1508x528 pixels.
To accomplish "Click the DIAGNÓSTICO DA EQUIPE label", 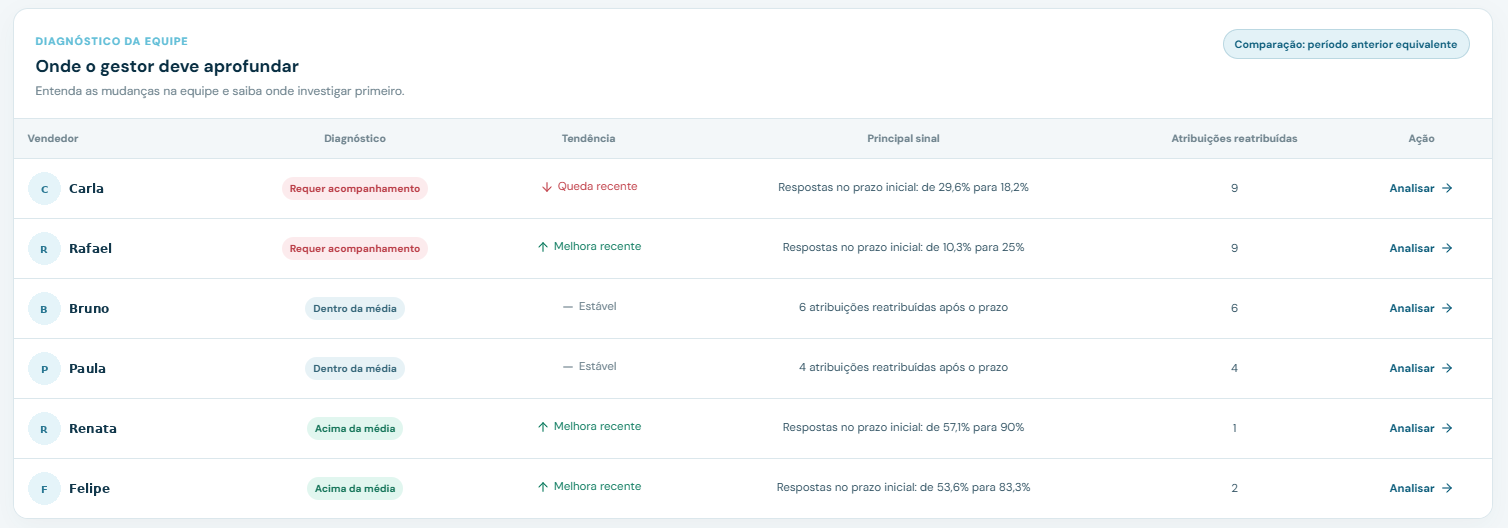I will 112,41.
